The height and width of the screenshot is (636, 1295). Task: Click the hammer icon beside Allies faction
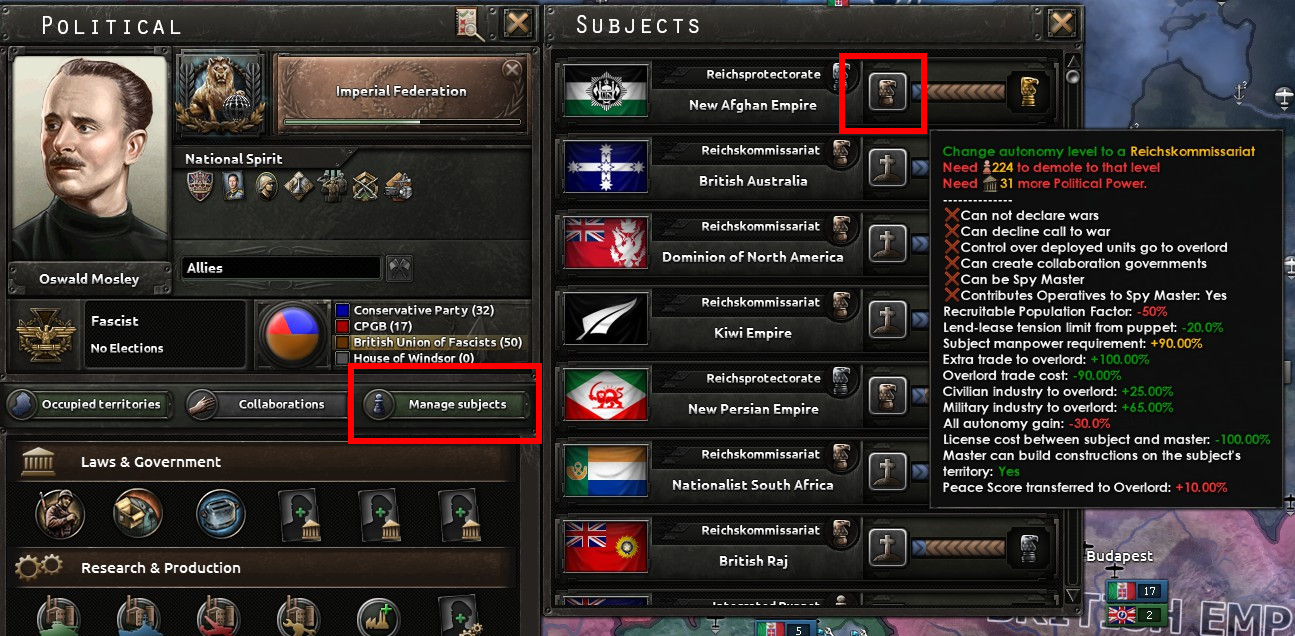(x=399, y=268)
